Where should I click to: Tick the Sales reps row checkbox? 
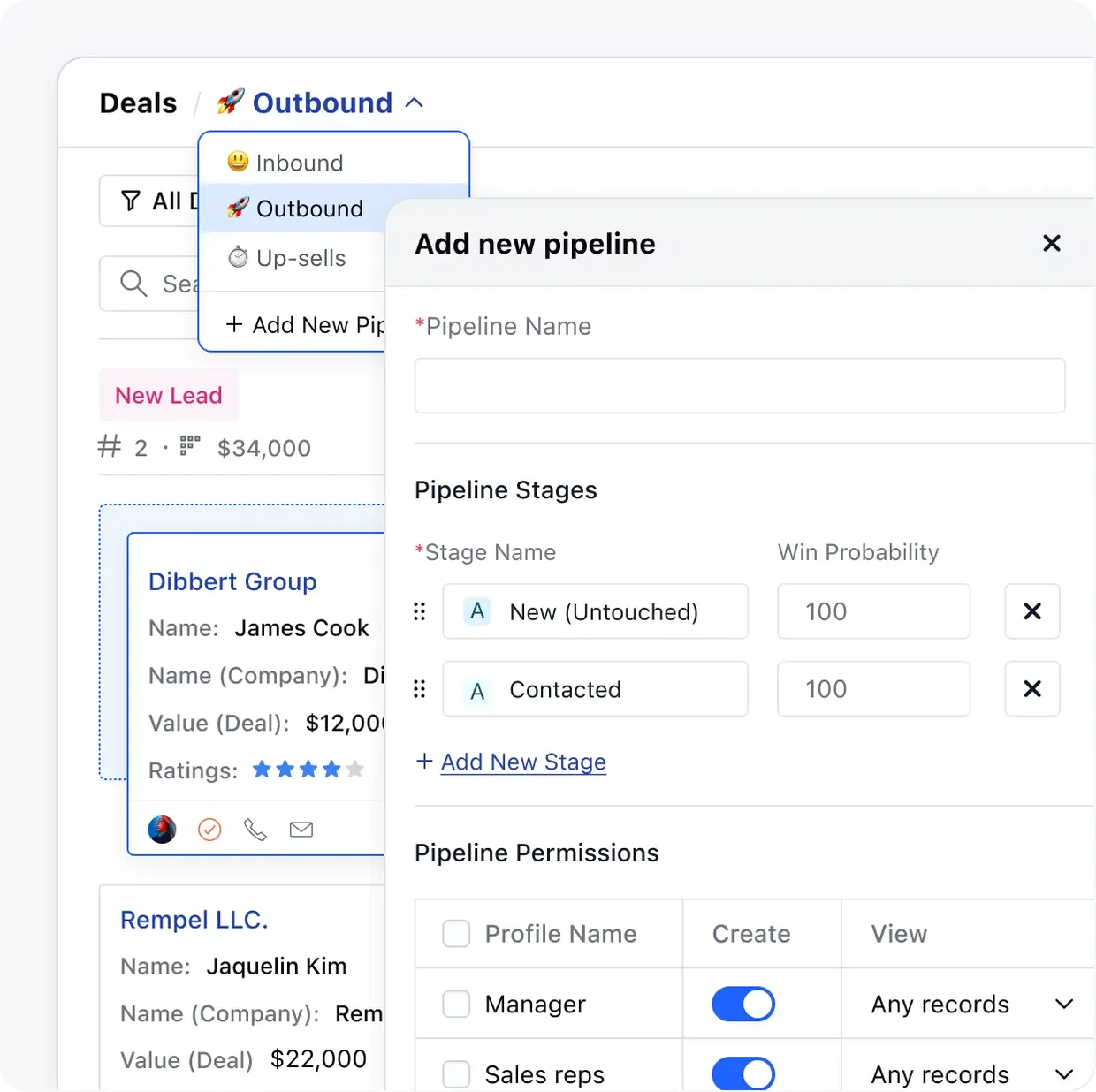pos(456,1074)
